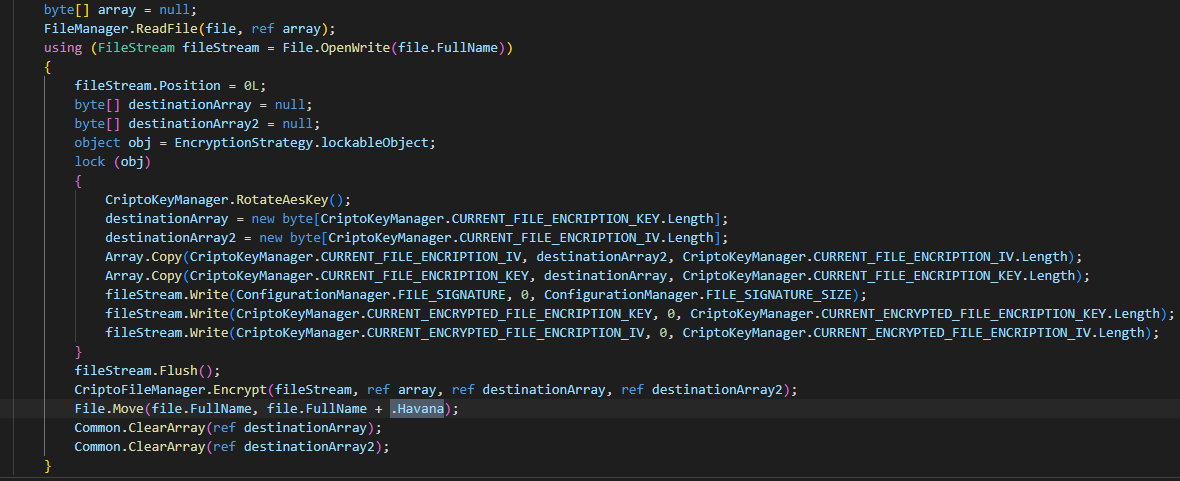Click destinationArray2 = new byte[...] assignment line

coord(417,237)
